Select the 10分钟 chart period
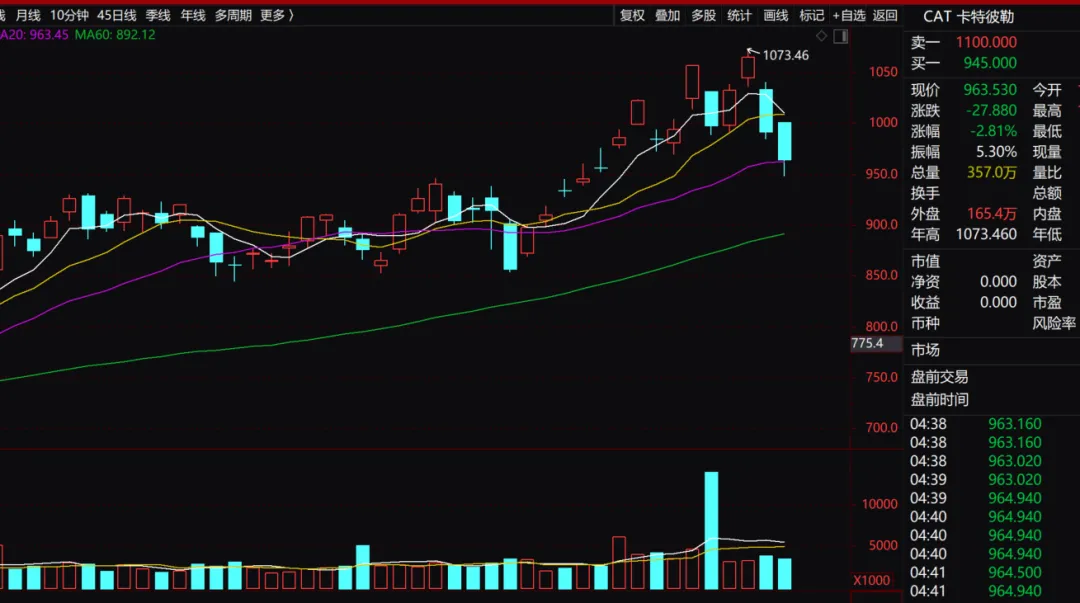Screen dimensions: 1080x603 coord(69,15)
